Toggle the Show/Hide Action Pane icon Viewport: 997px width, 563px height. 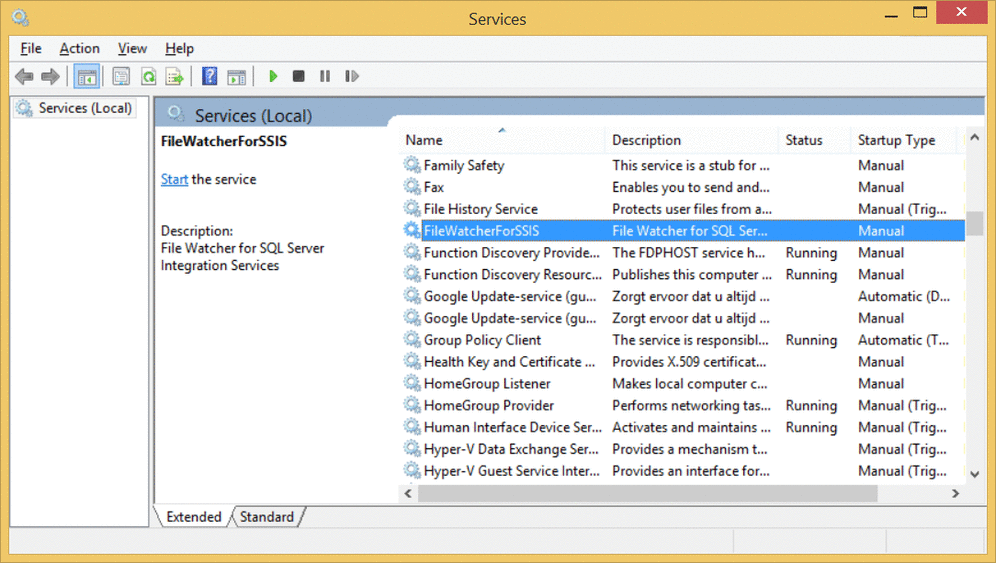click(x=237, y=77)
